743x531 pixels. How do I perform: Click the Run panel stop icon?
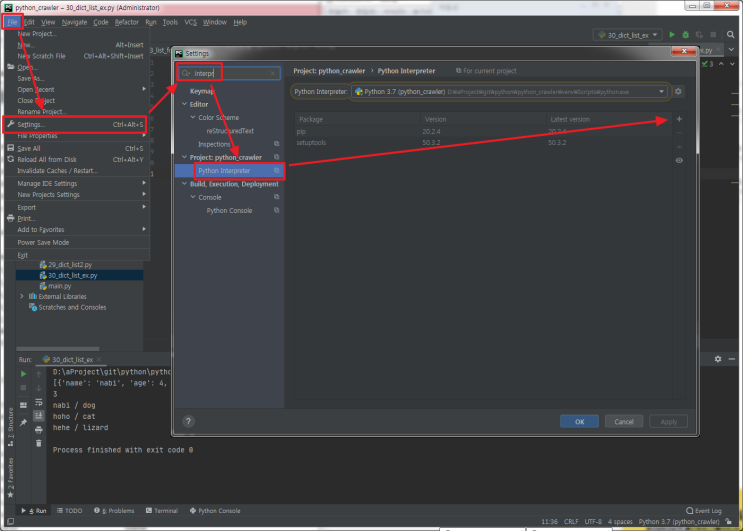pyautogui.click(x=23, y=387)
